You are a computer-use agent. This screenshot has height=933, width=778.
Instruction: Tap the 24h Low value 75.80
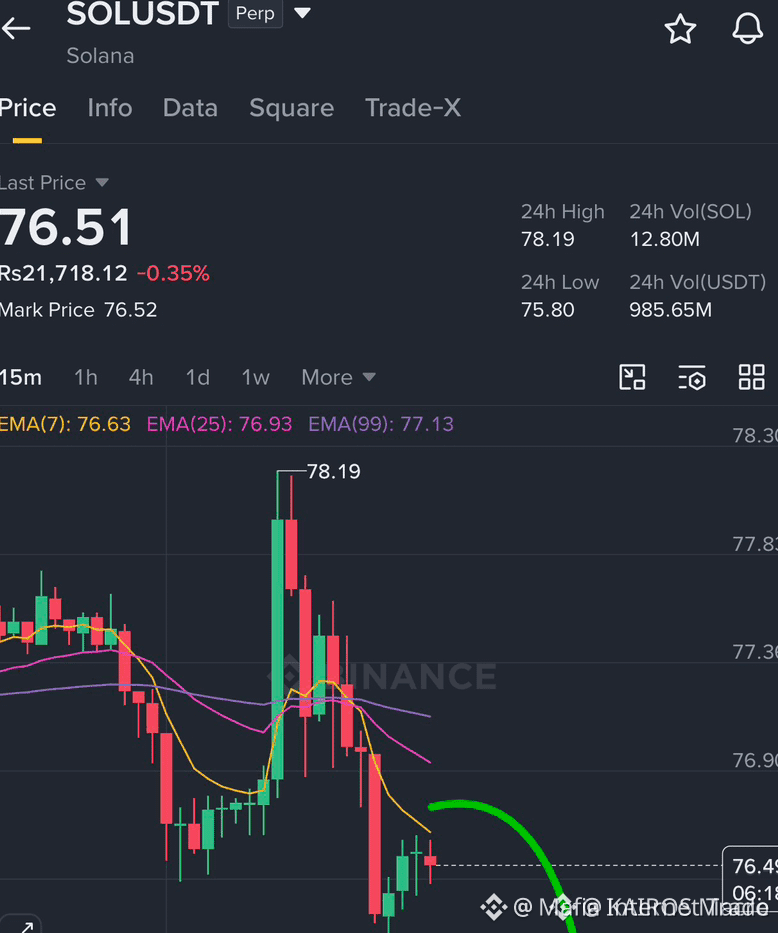548,310
